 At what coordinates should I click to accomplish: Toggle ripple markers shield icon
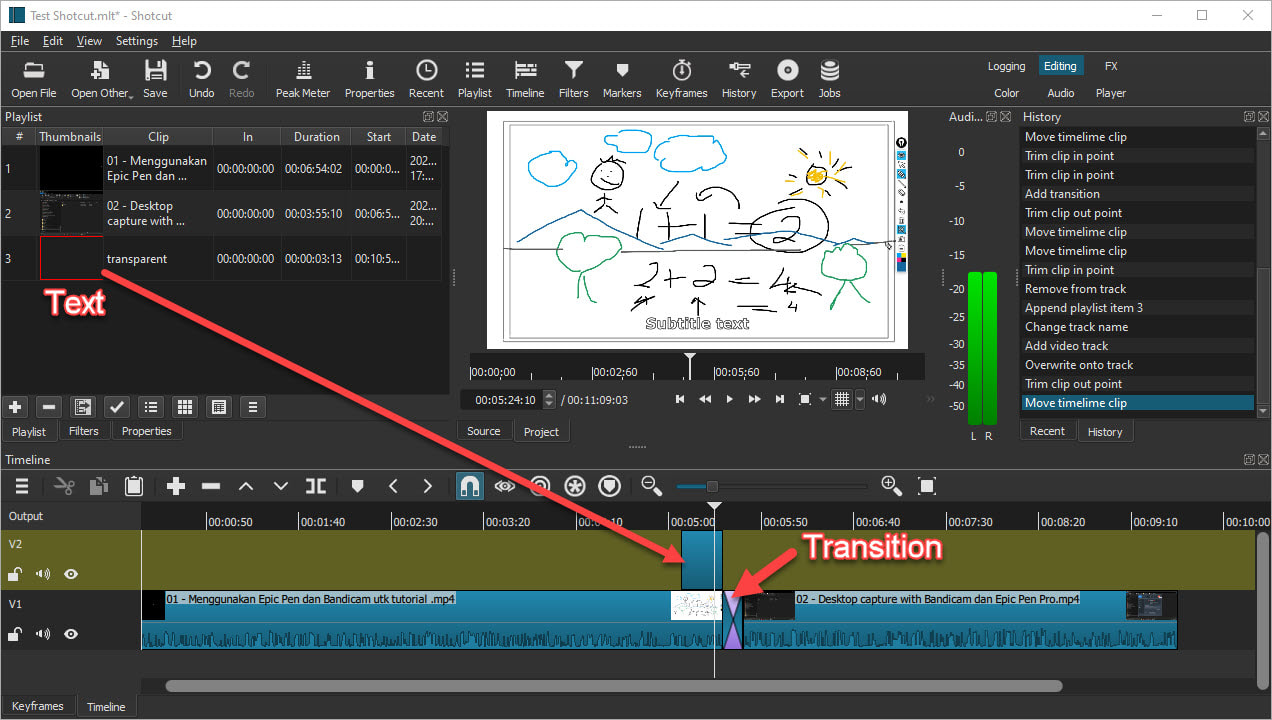[x=610, y=486]
